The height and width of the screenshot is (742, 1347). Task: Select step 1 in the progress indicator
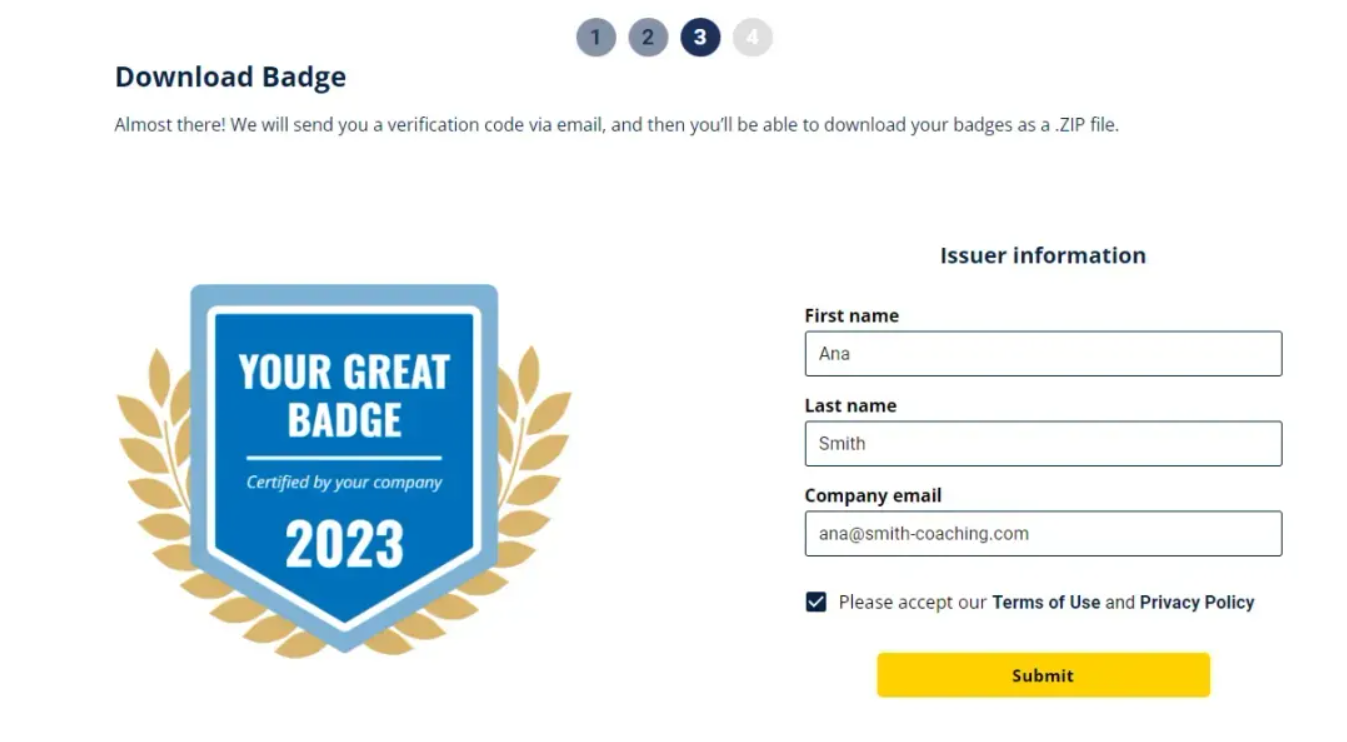(x=596, y=37)
